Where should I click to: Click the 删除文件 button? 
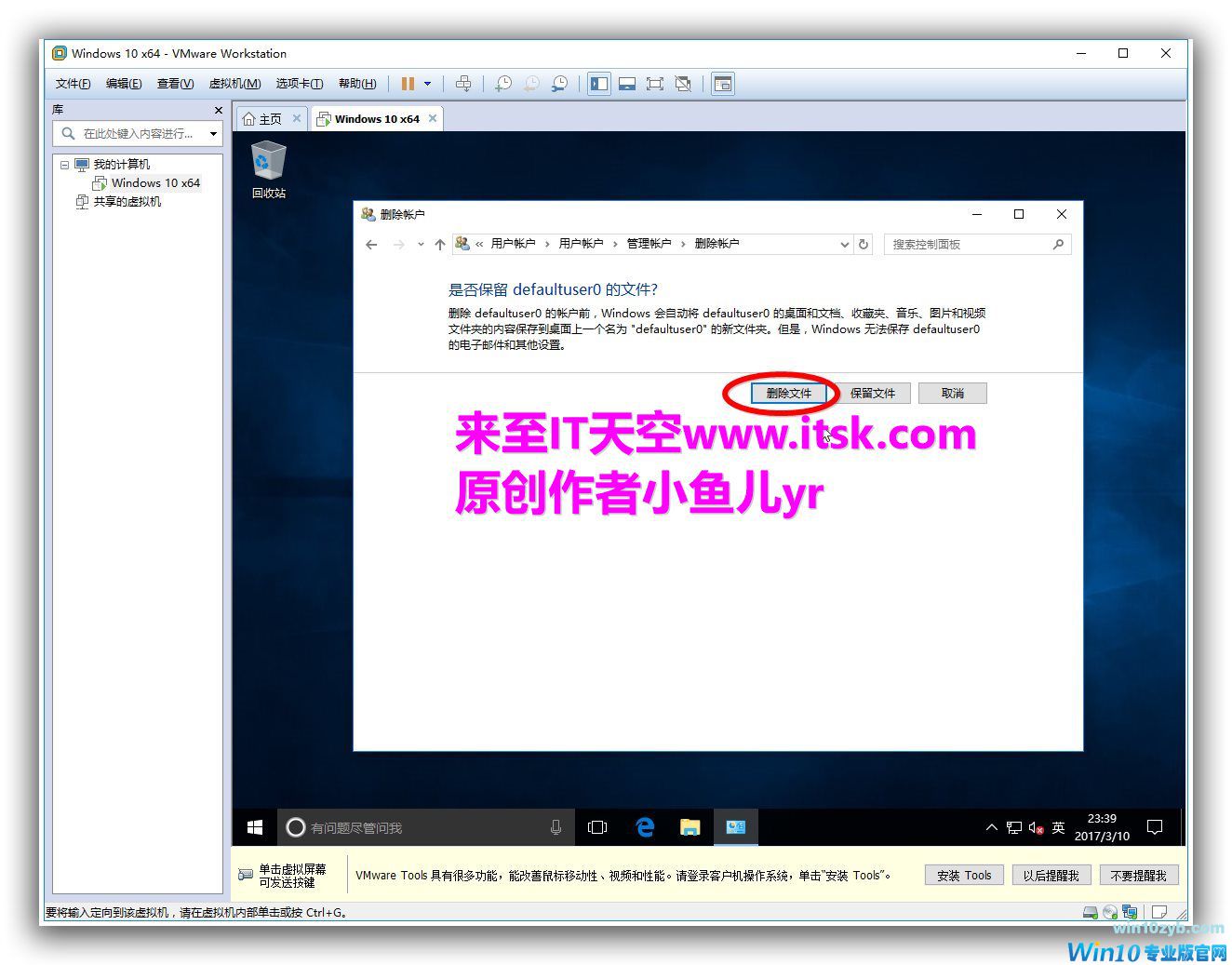(x=788, y=394)
